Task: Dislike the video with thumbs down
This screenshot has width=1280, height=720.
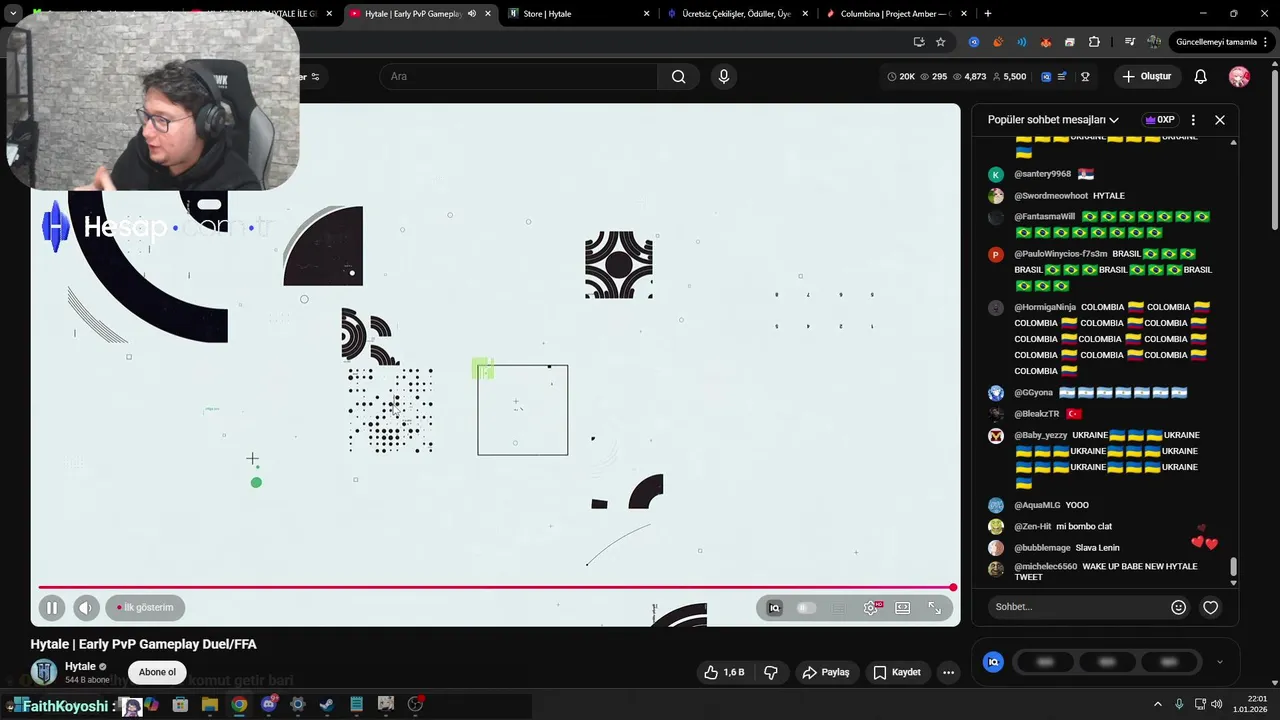Action: pos(771,672)
